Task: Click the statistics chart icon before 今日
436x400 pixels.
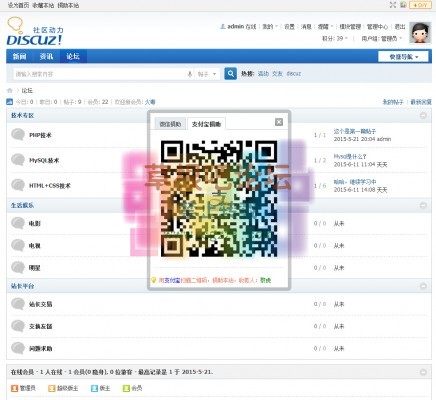Action: tap(10, 102)
